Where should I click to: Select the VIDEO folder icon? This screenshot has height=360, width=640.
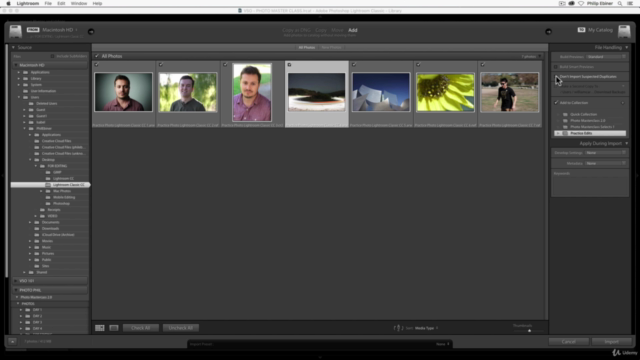[x=42, y=216]
